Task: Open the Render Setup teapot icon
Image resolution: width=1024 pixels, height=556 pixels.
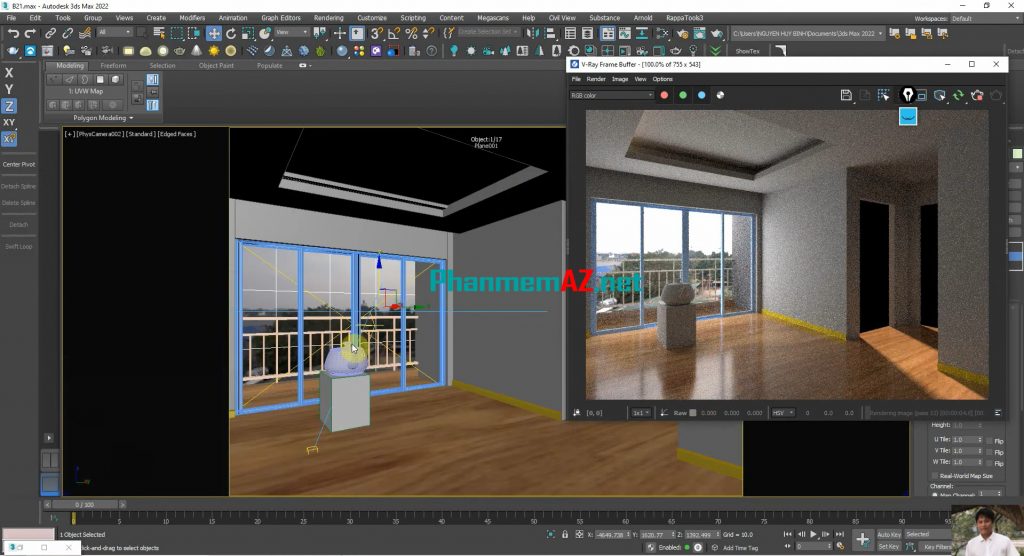Action: pyautogui.click(x=682, y=33)
